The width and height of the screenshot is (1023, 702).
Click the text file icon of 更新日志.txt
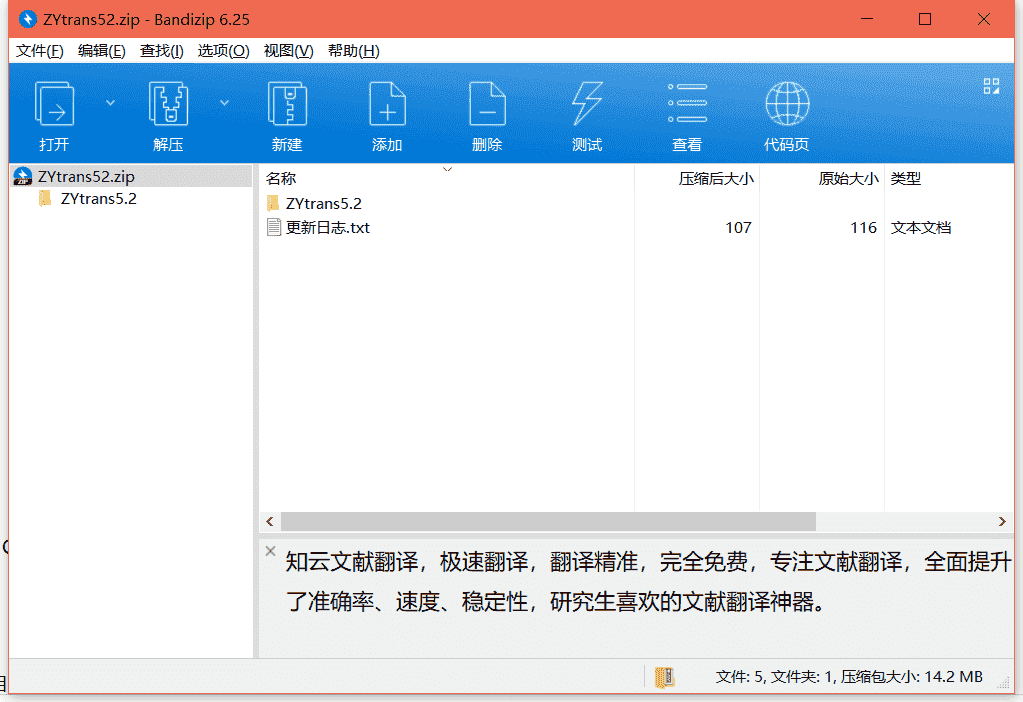pyautogui.click(x=274, y=227)
